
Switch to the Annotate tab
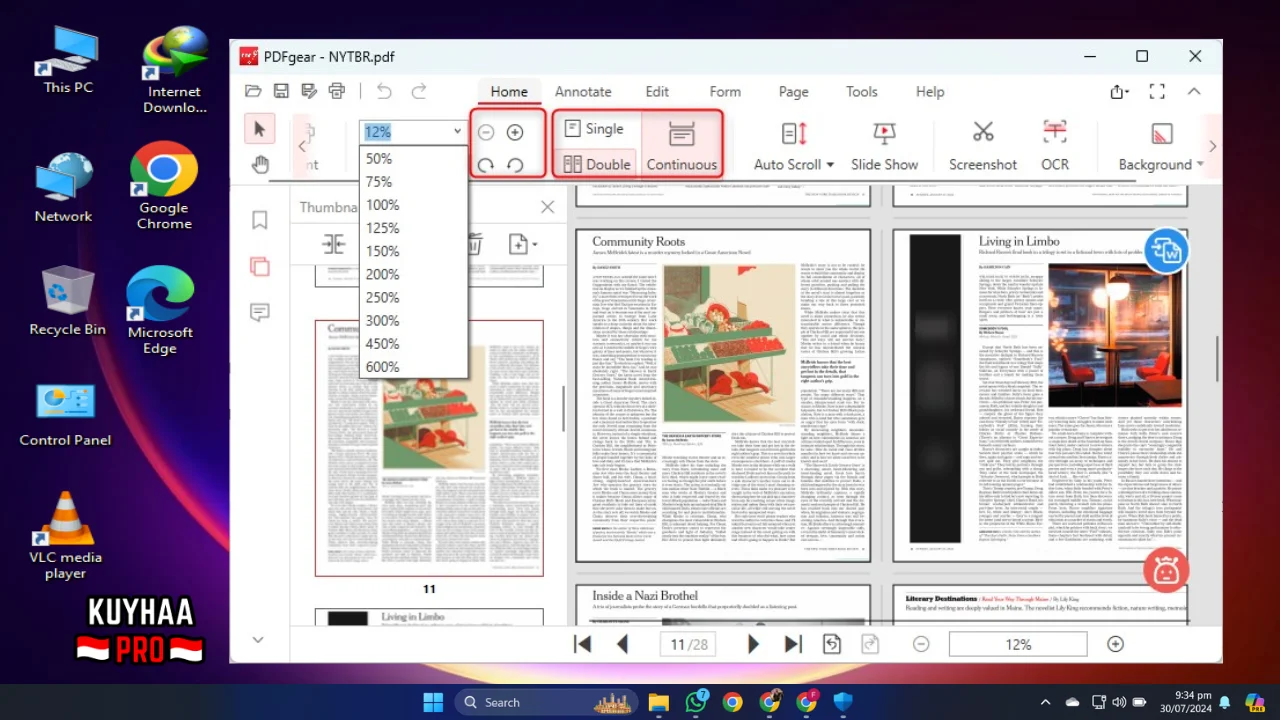[x=583, y=91]
